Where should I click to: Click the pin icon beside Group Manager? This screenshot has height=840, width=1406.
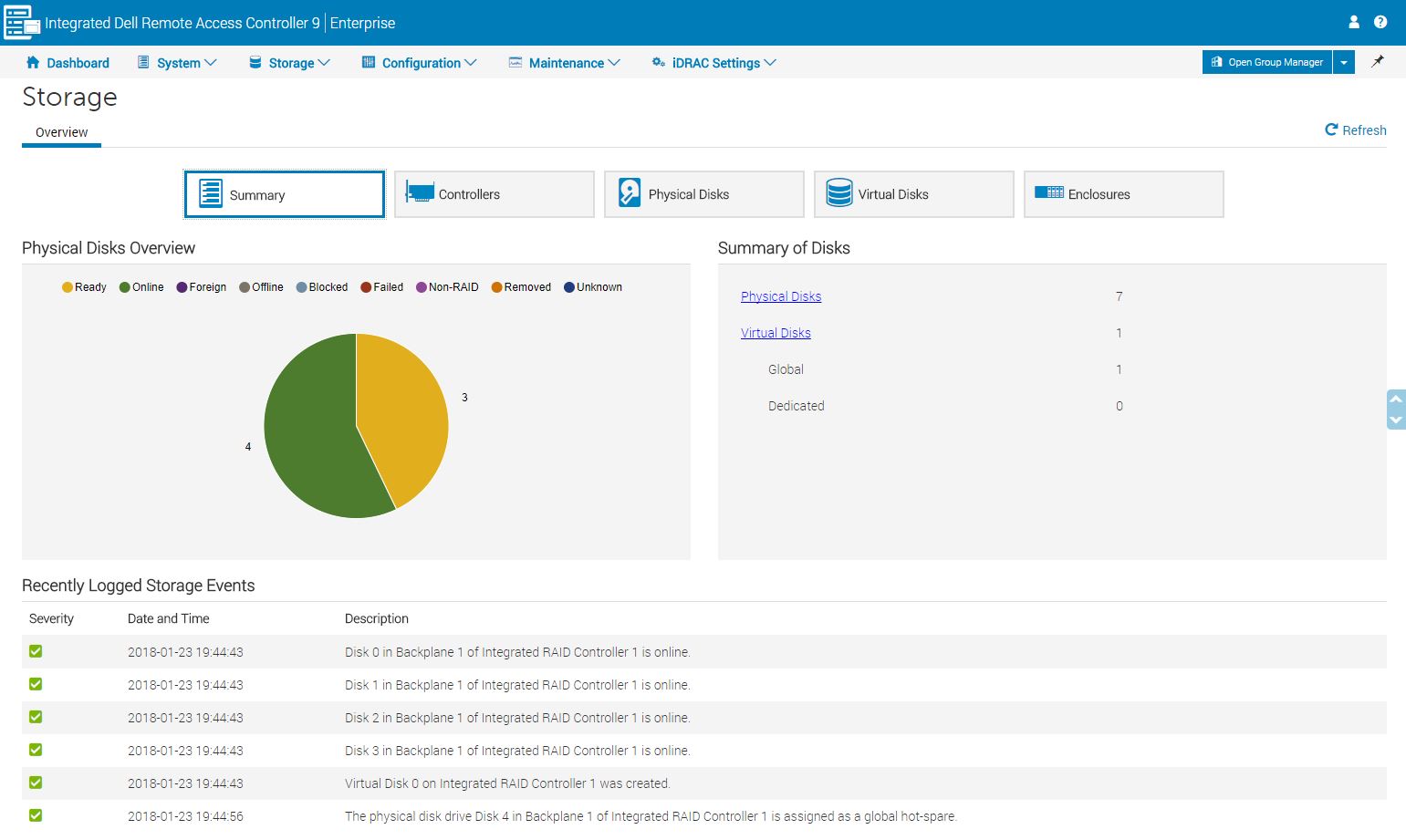[x=1378, y=62]
